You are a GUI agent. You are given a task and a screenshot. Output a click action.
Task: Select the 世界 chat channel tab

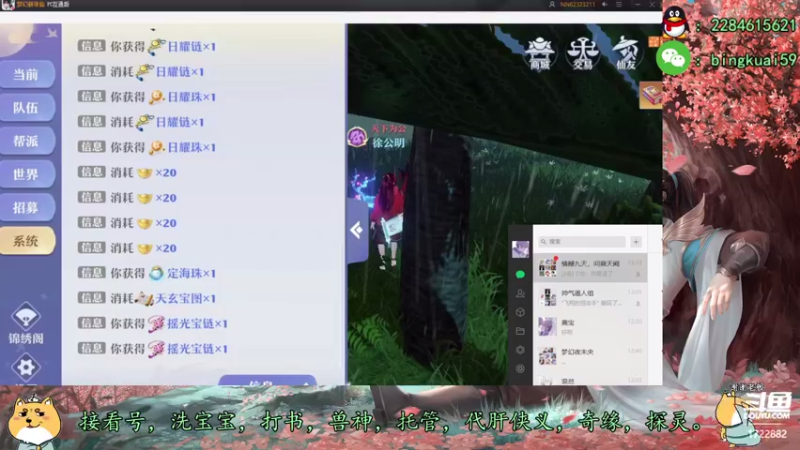[x=27, y=174]
